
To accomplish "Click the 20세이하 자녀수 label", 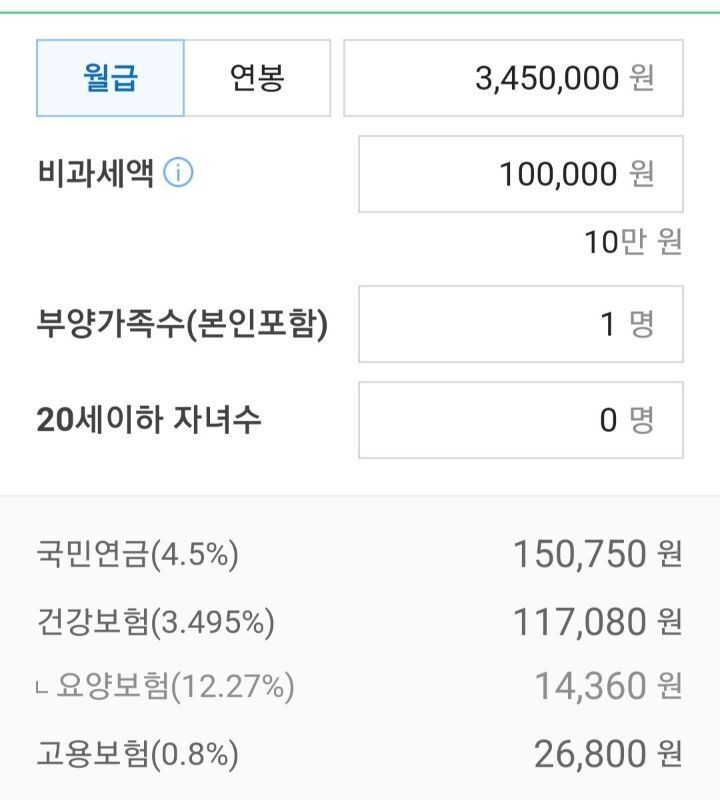I will tap(149, 420).
